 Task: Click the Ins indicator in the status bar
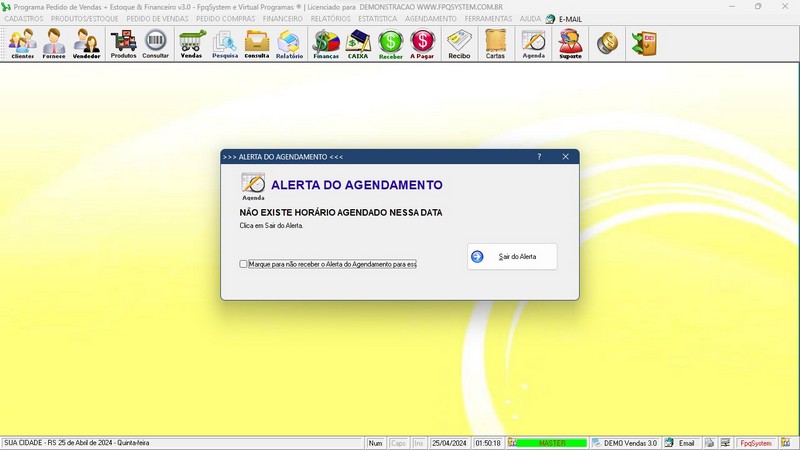pos(418,443)
